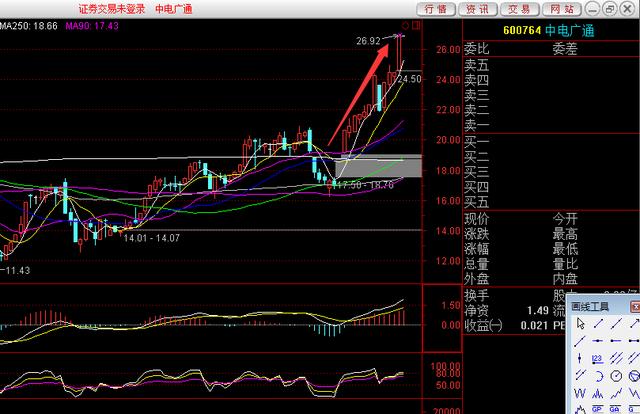Minimize the stock application window
Screen dimensions: 640x414
(x=593, y=9)
